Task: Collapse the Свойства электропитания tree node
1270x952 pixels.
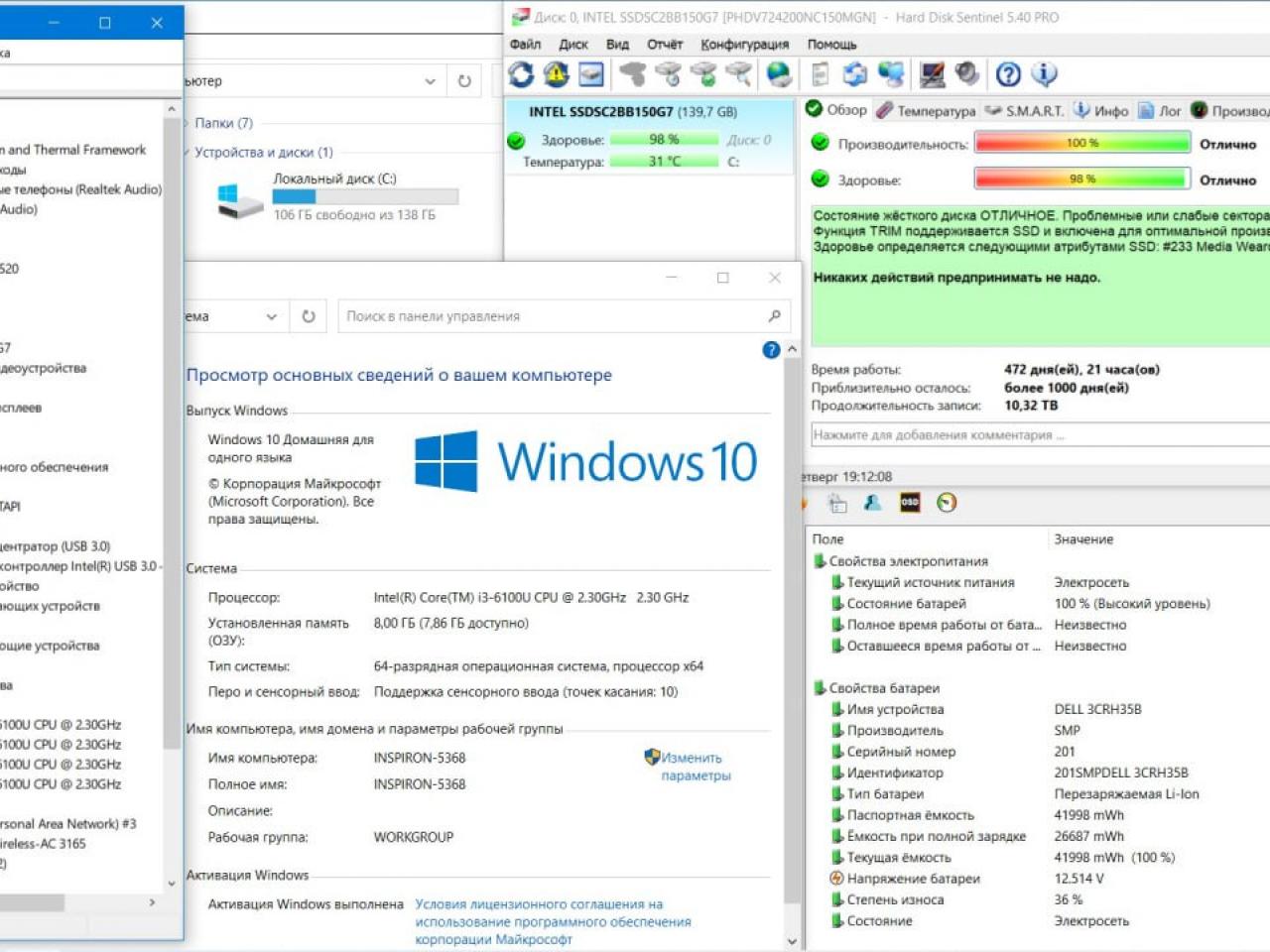Action: (x=820, y=561)
